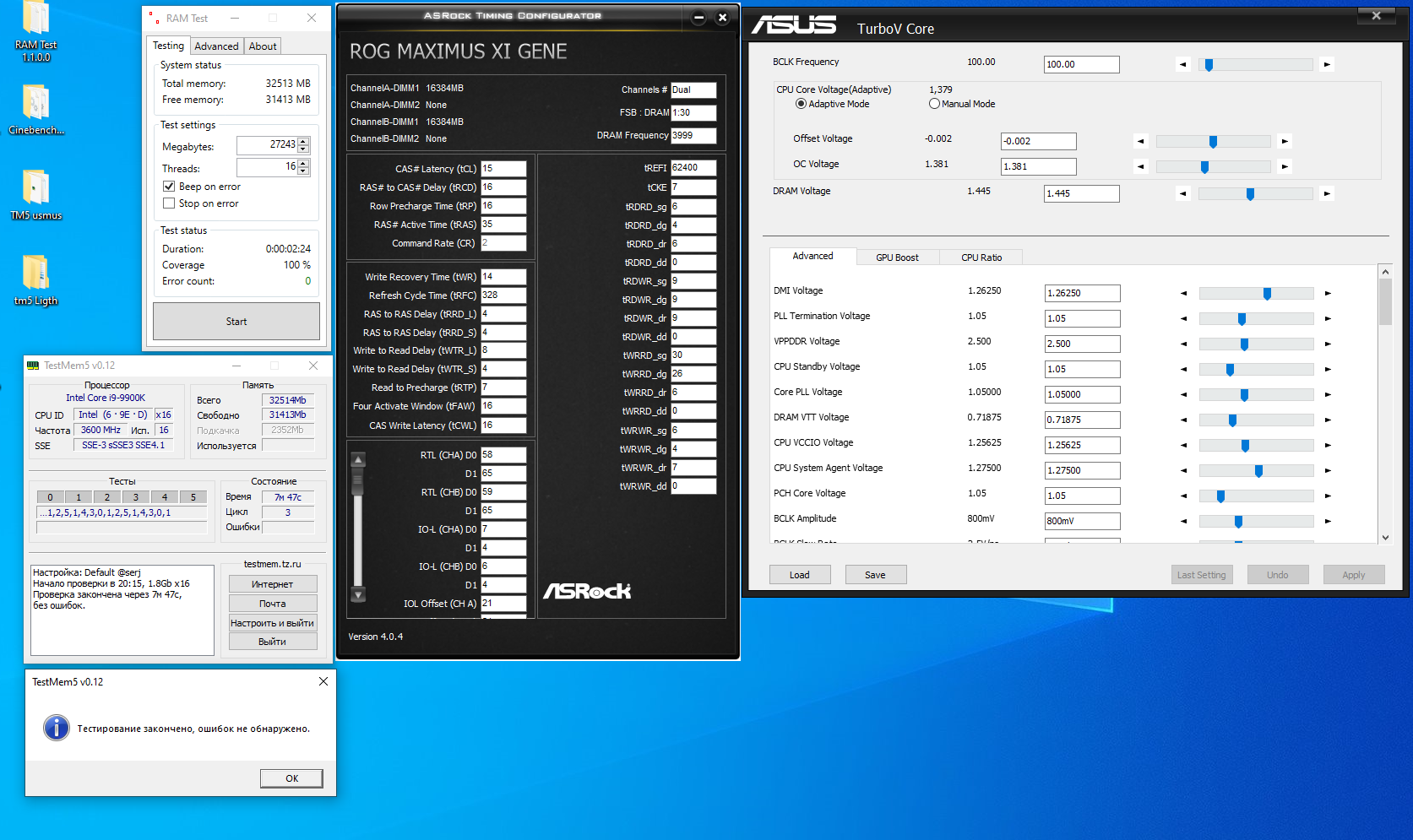Viewport: 1413px width, 840px height.
Task: Decrease DRAM VTT Voltage with left arrow
Action: 1183,420
